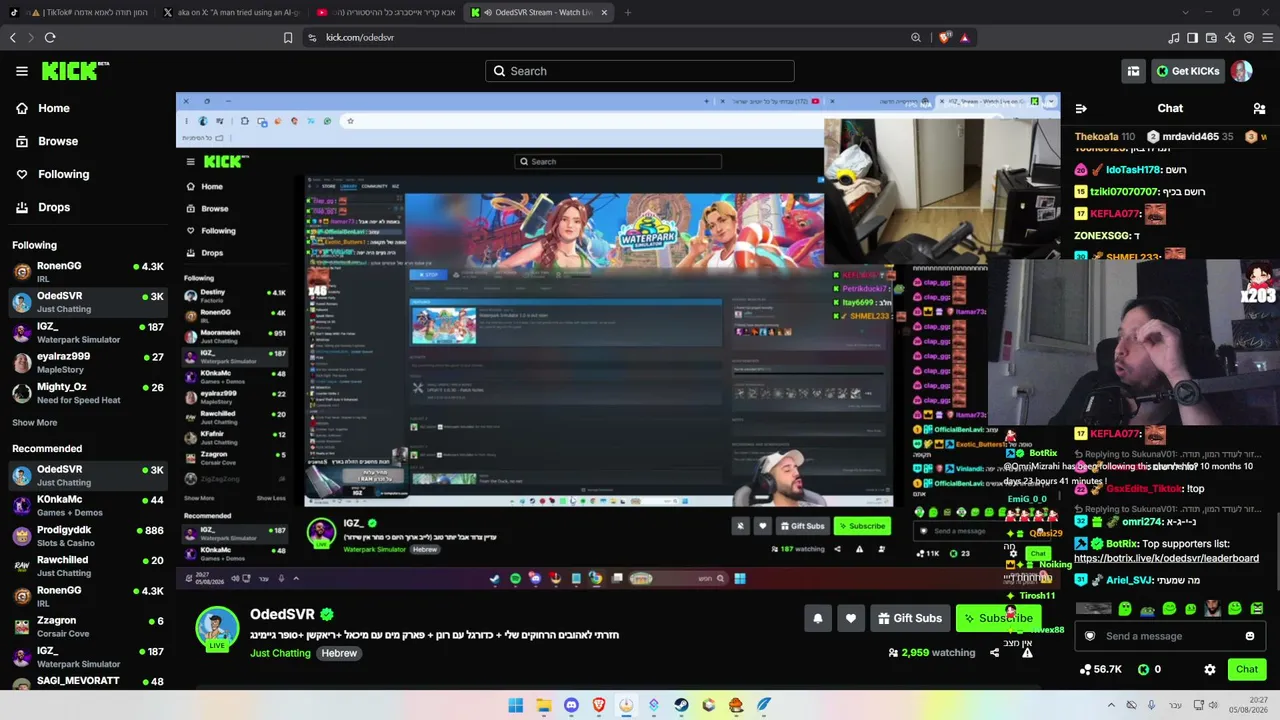Click Show More under Following list

(34, 423)
